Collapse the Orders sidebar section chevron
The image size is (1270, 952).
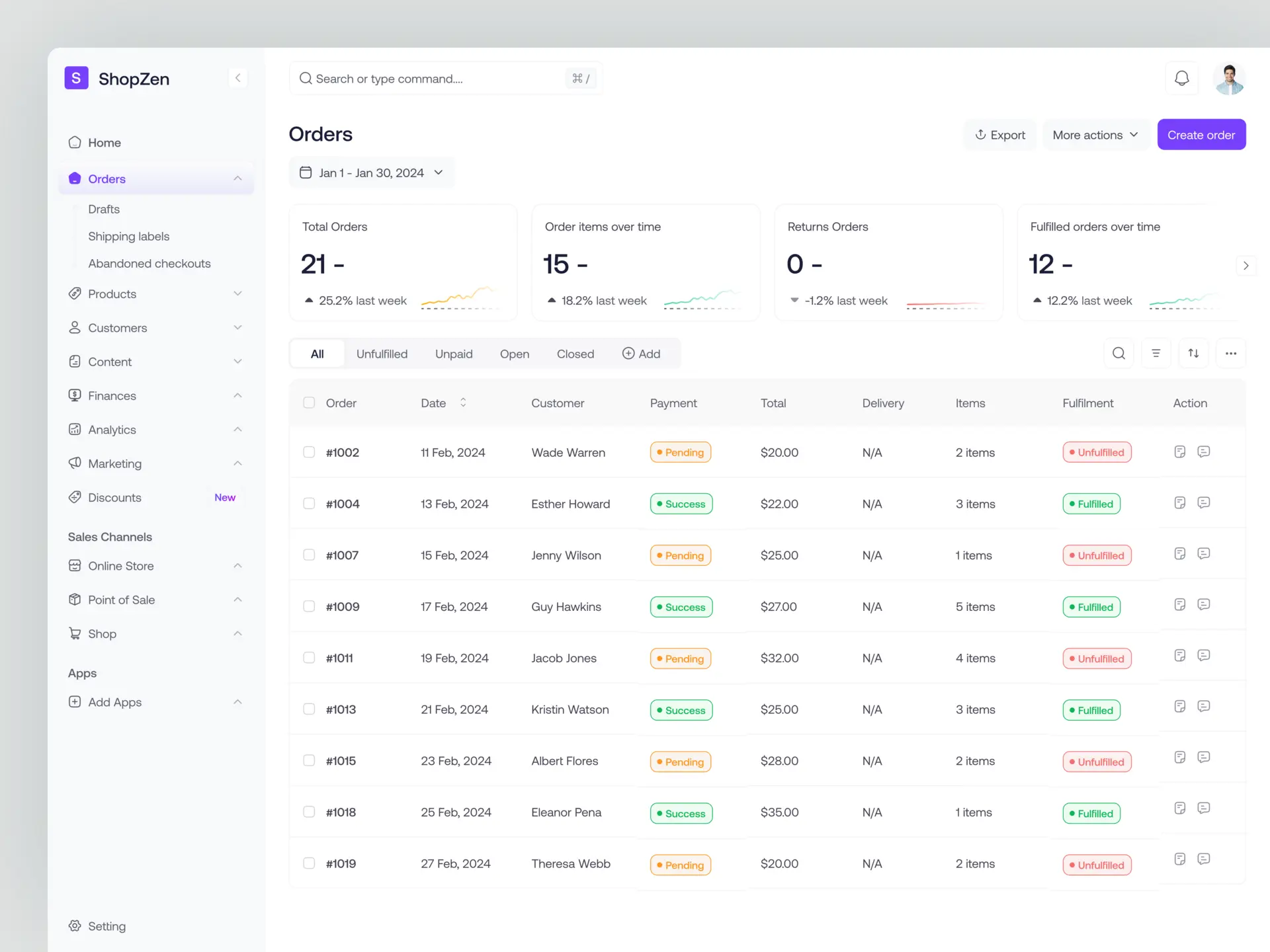coord(237,178)
